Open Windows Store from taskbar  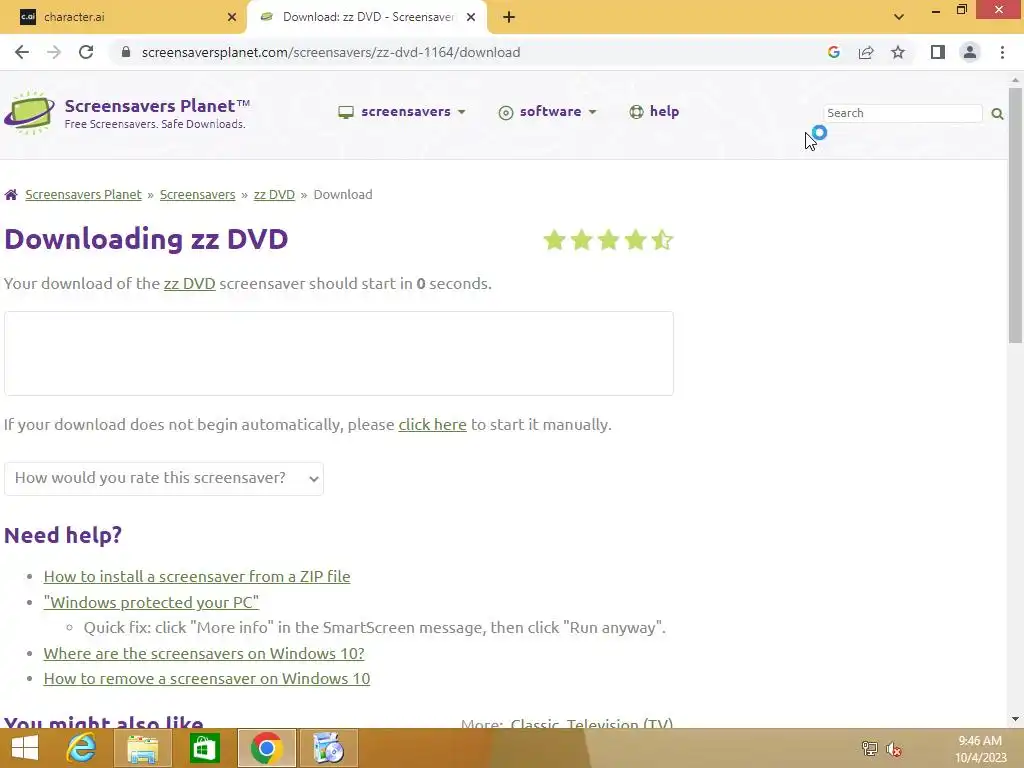204,748
